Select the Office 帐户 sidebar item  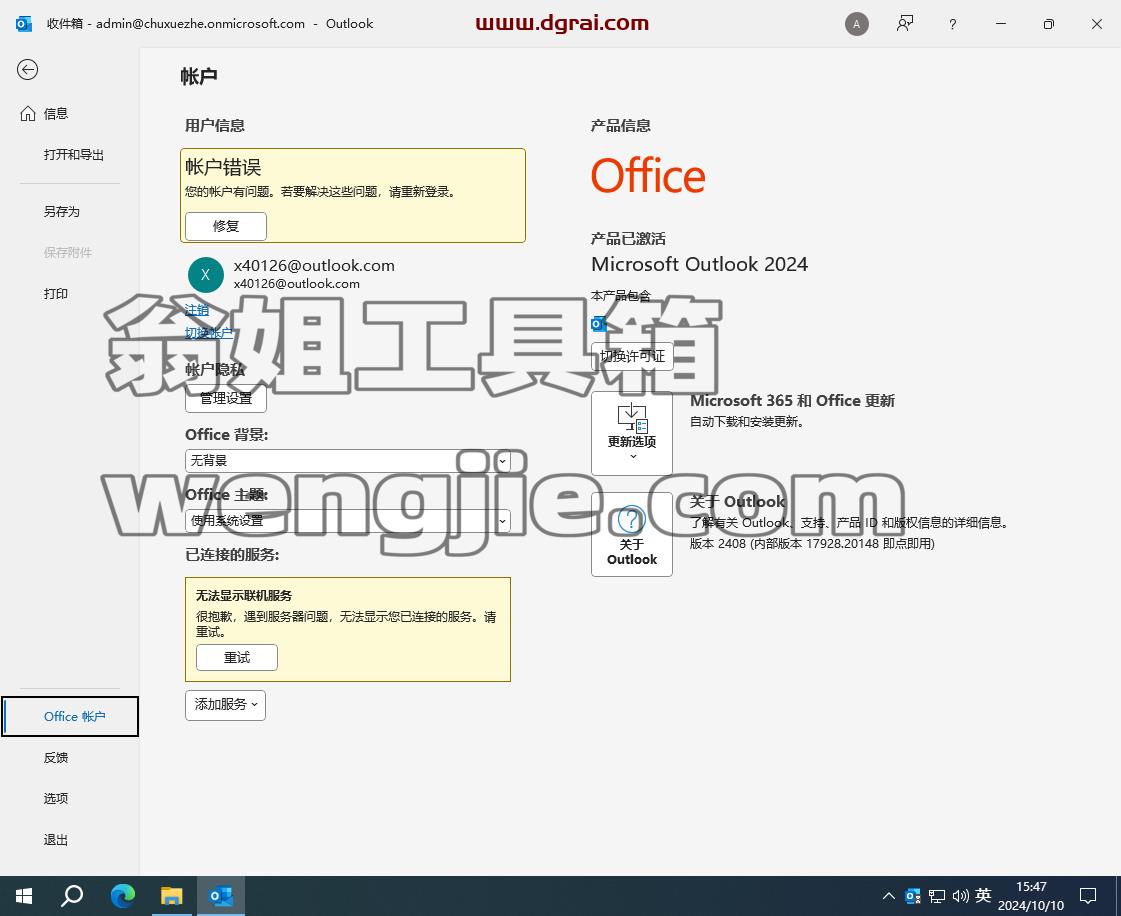[x=70, y=716]
